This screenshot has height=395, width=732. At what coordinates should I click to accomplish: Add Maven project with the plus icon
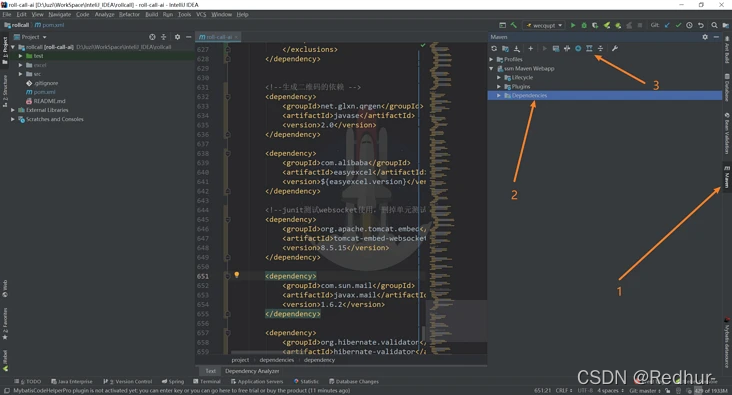click(530, 49)
